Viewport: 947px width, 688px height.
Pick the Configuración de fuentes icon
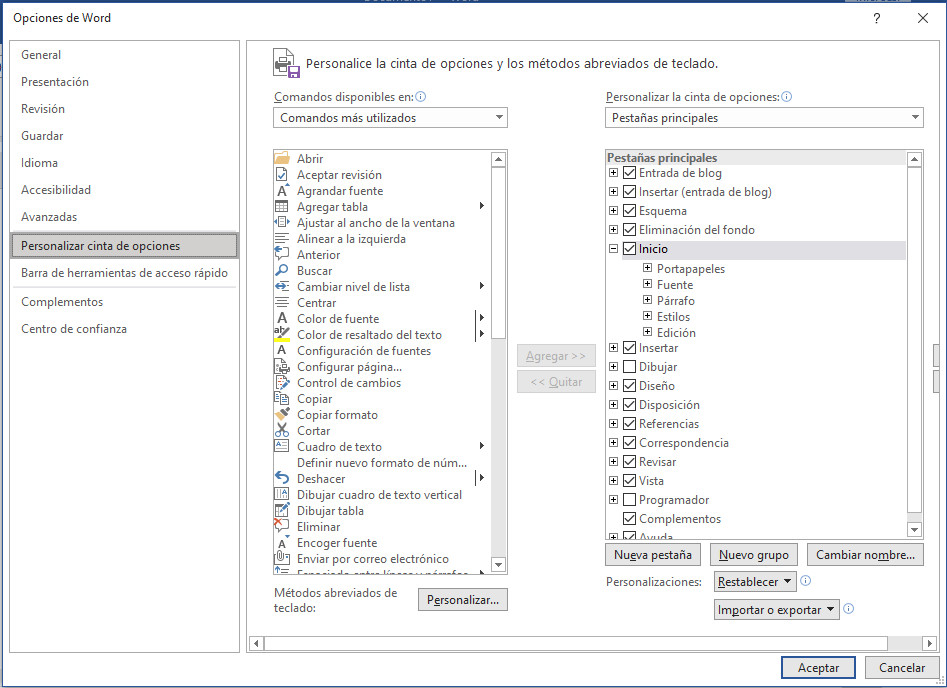[x=282, y=351]
